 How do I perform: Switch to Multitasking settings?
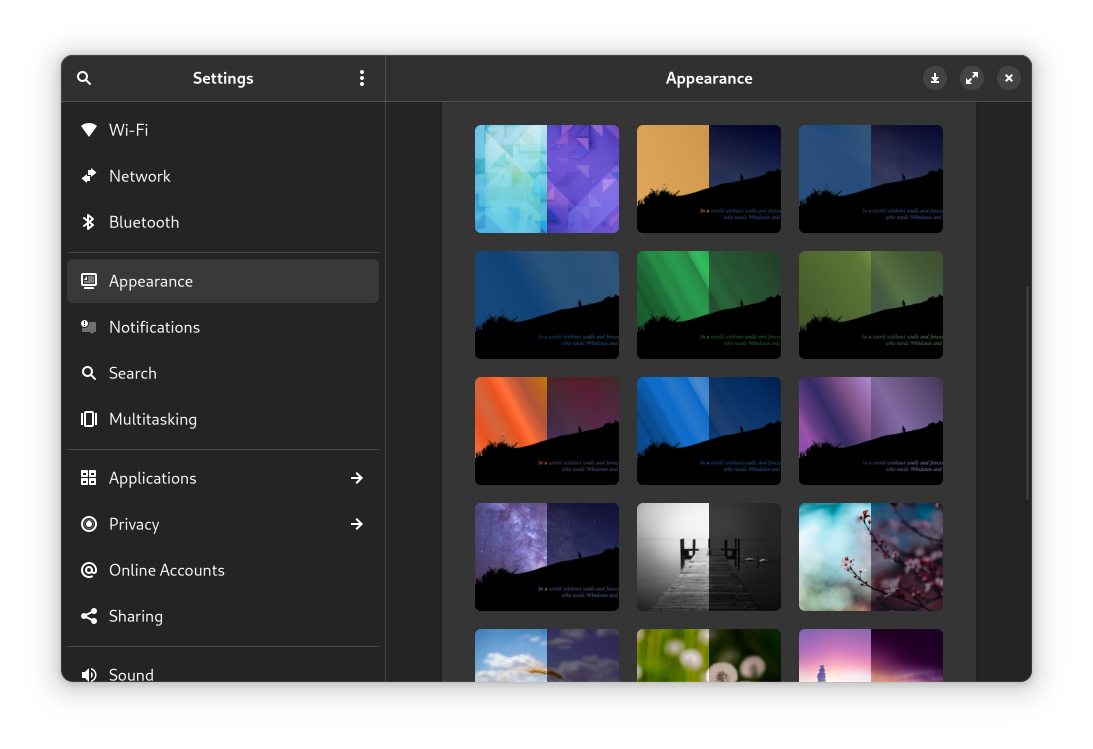[x=223, y=419]
